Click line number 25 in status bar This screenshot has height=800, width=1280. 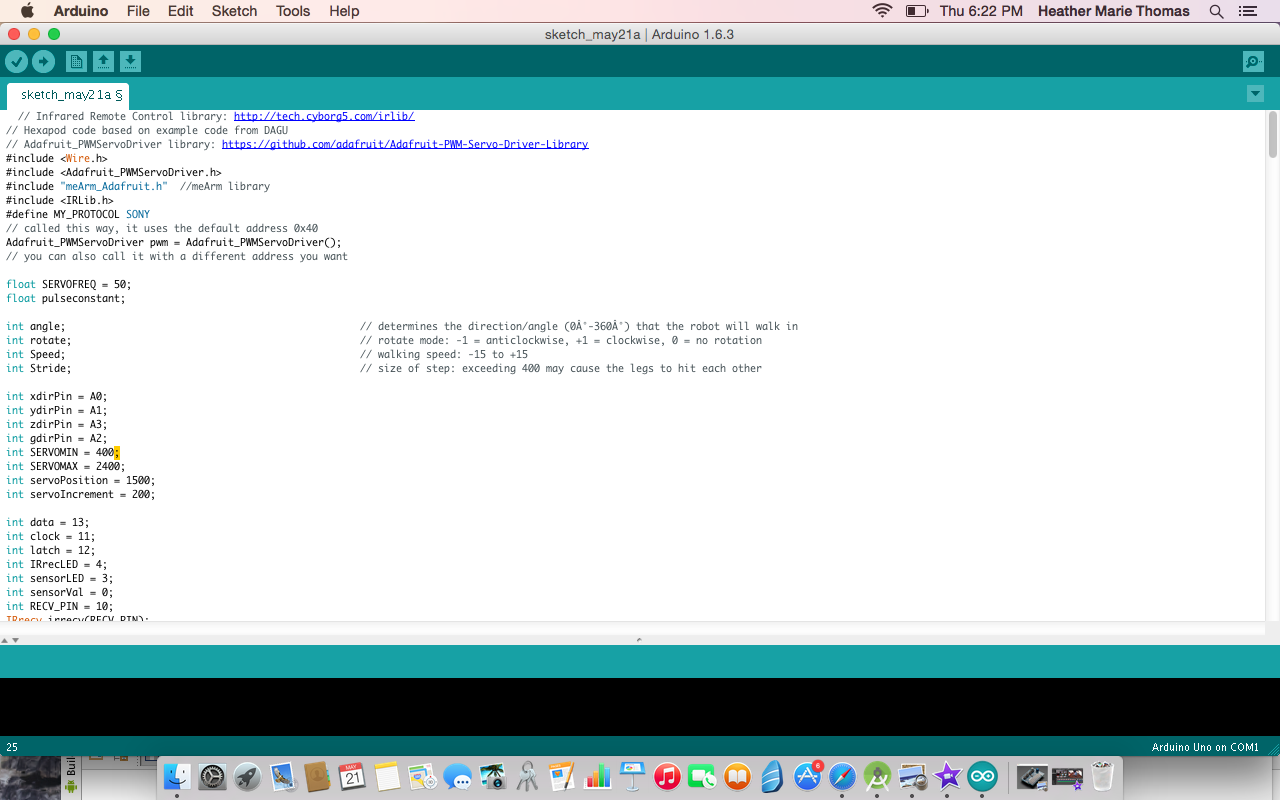click(x=12, y=747)
